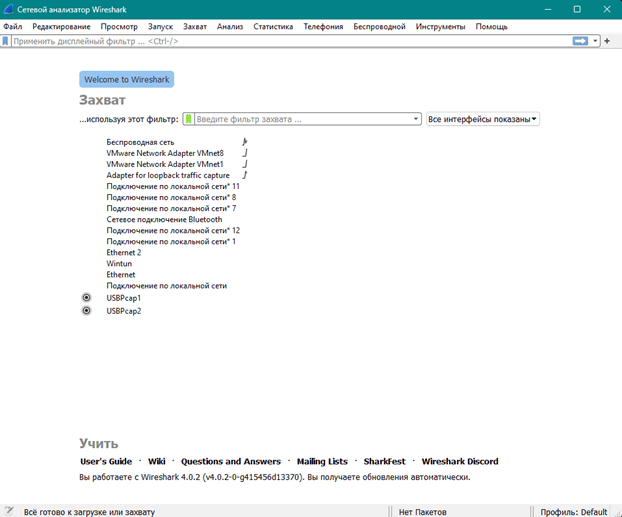Screen dimensions: 622x517
Task: Open the Помощь menu
Action: point(491,27)
